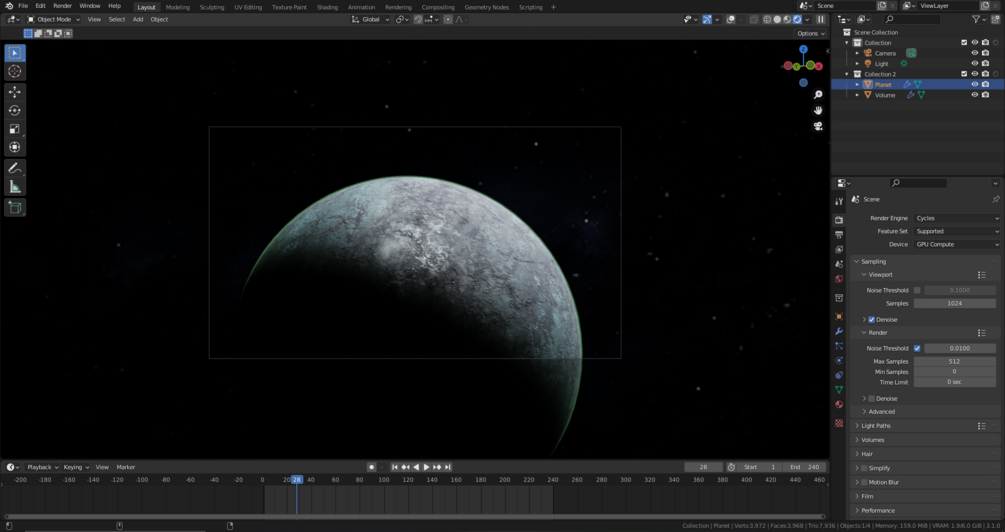Collapse the Sampling panel

click(x=873, y=262)
